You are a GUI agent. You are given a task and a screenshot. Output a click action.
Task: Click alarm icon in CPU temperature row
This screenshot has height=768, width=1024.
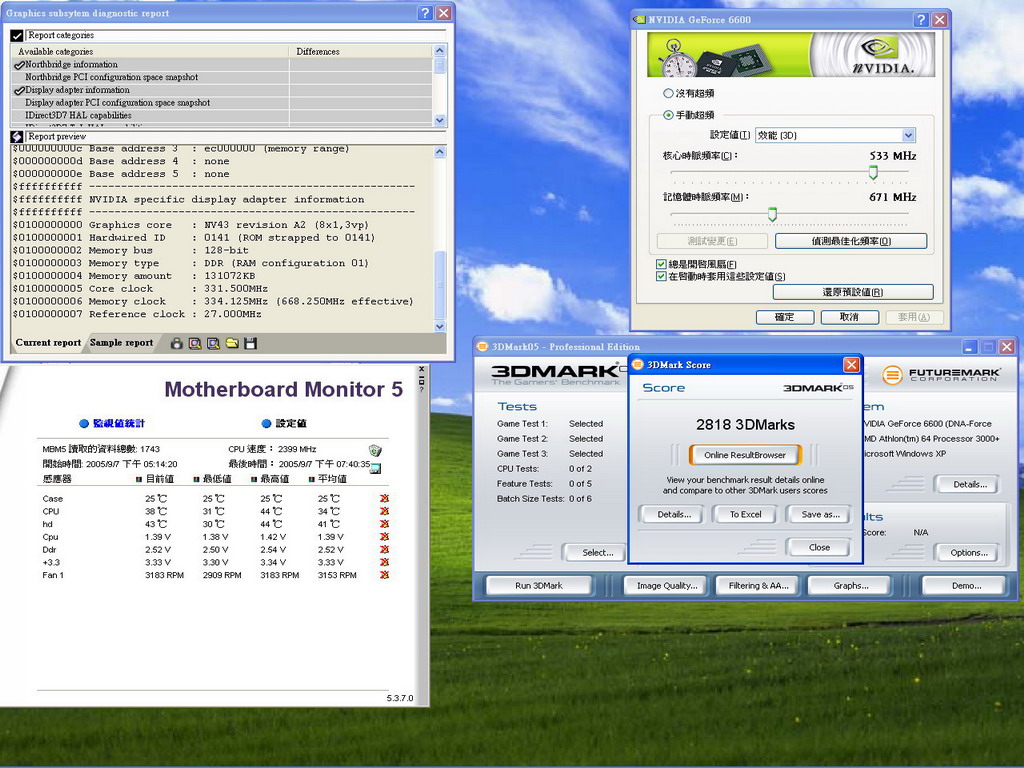tap(384, 511)
